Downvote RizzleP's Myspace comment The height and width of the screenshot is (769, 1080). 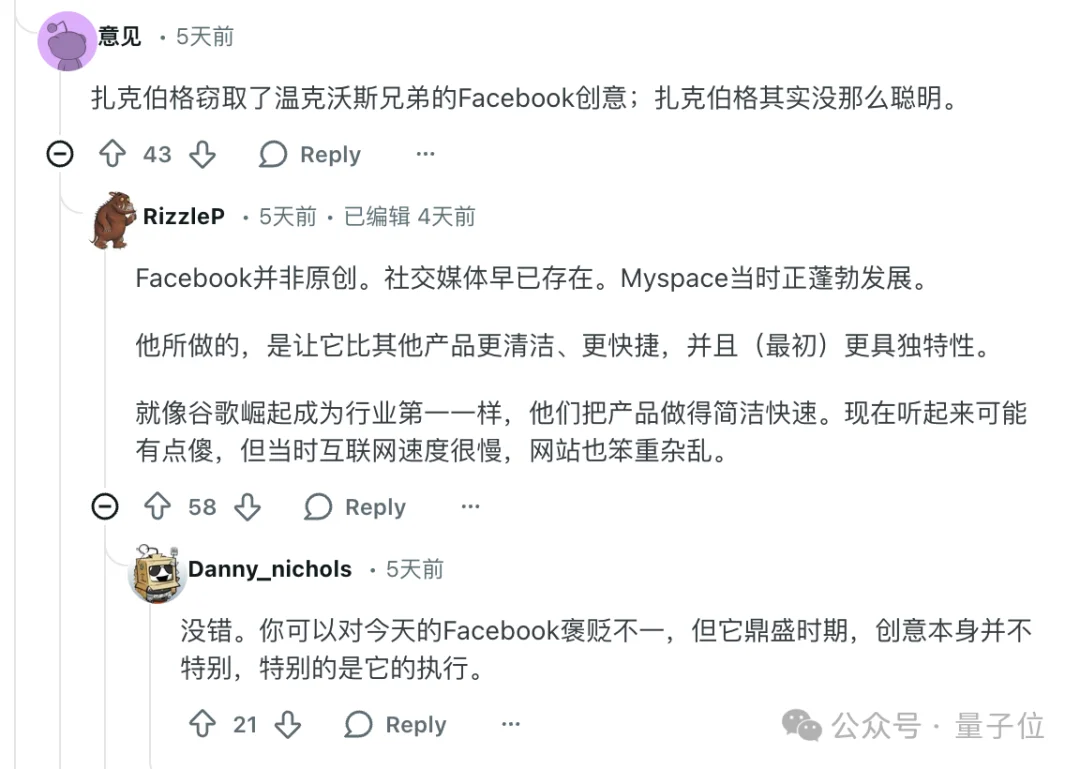click(x=247, y=507)
